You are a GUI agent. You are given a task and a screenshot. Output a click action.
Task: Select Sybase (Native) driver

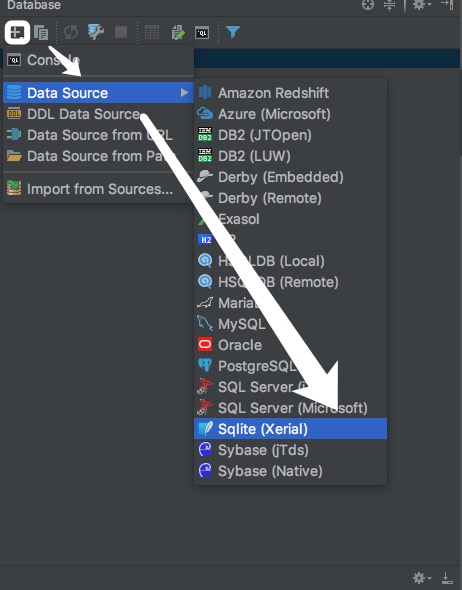tap(290, 471)
